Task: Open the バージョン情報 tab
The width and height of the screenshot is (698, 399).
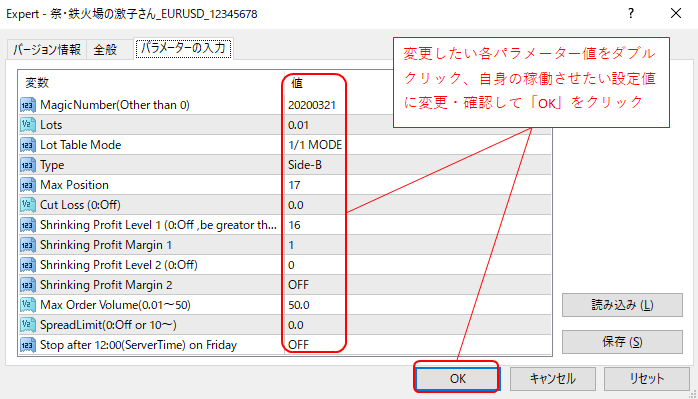Action: pyautogui.click(x=47, y=49)
